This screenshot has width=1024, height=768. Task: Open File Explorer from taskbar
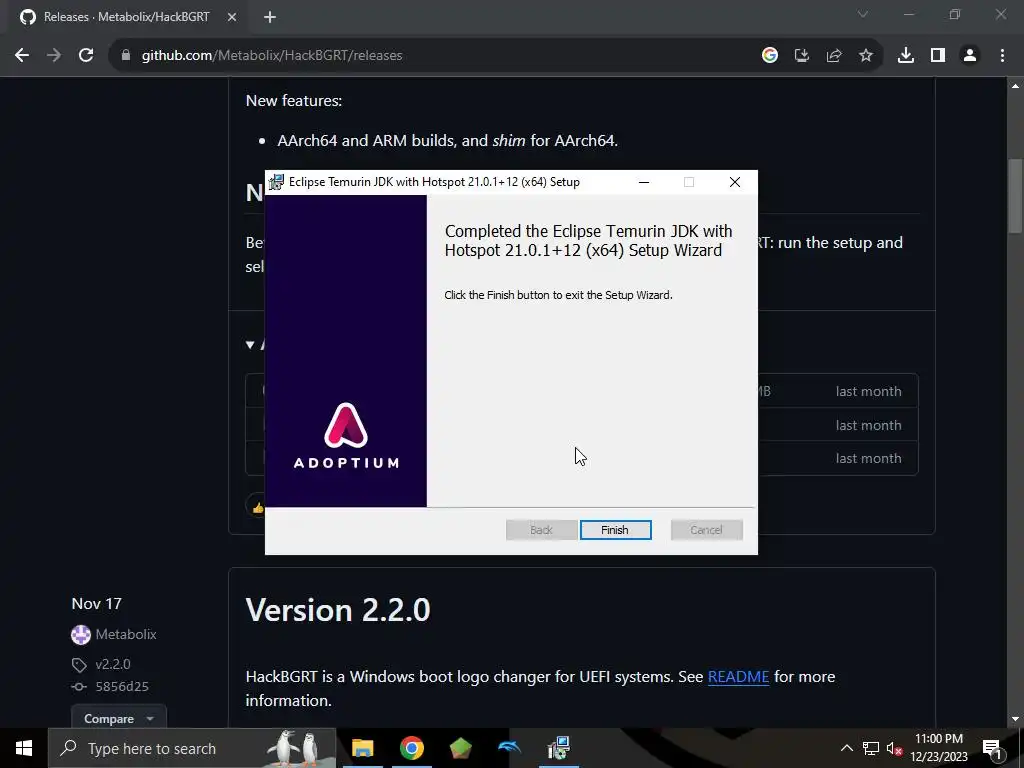[x=362, y=748]
